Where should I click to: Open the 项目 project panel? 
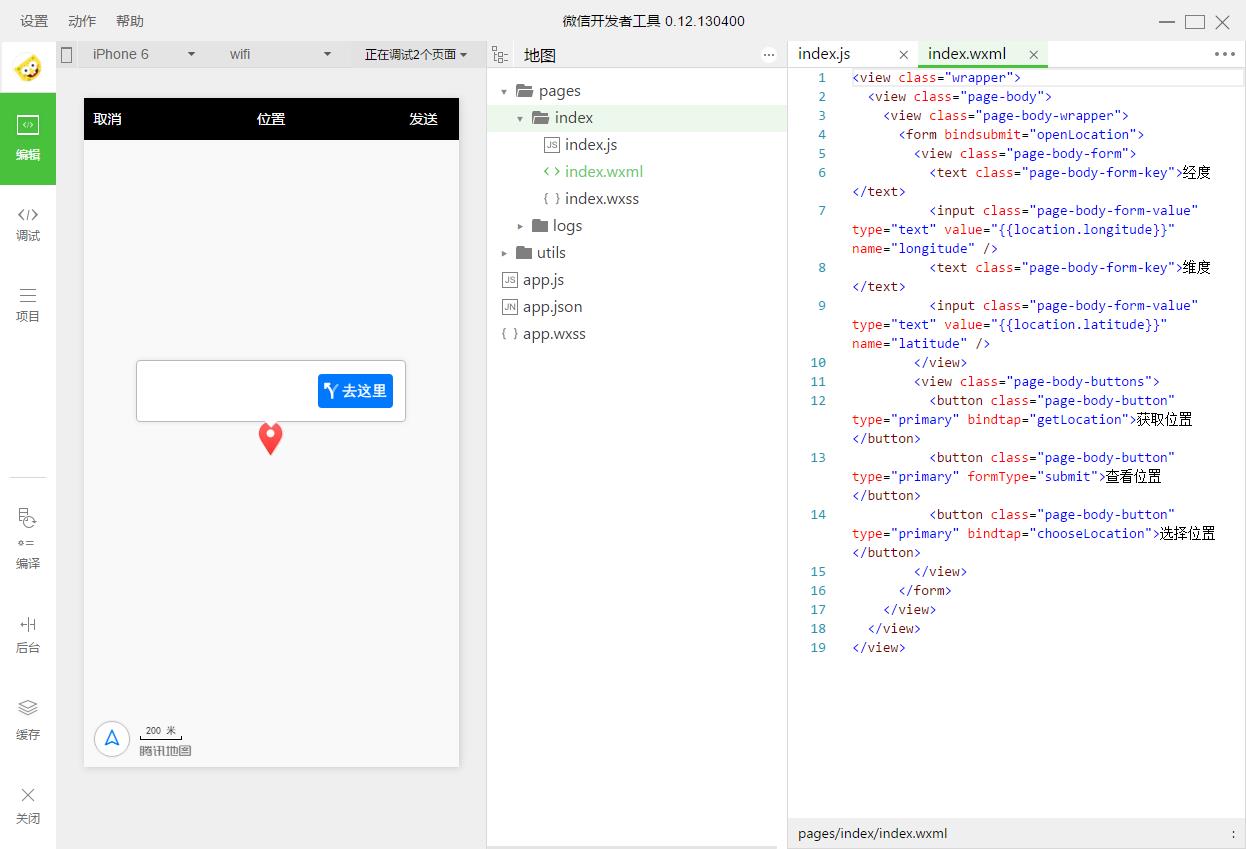click(x=28, y=305)
